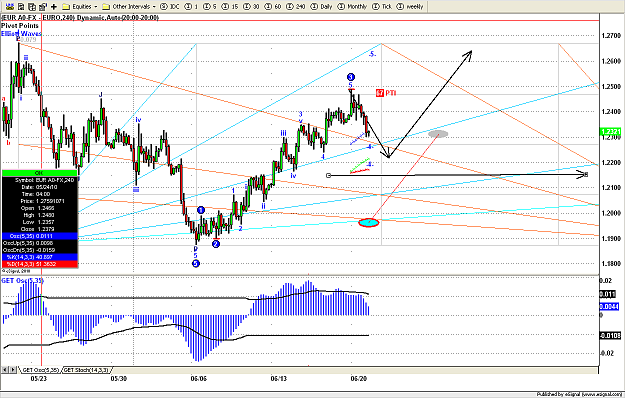
Task: Click the black plus icon in the toolbar
Action: pos(54,6)
